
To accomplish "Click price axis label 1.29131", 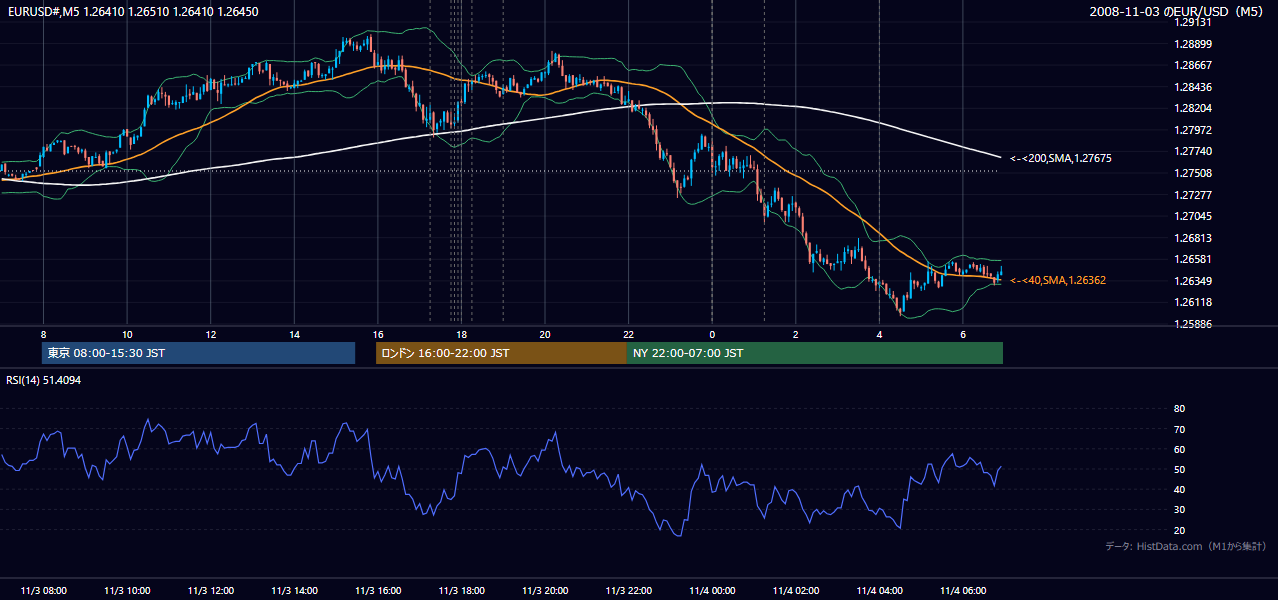I will point(1192,22).
